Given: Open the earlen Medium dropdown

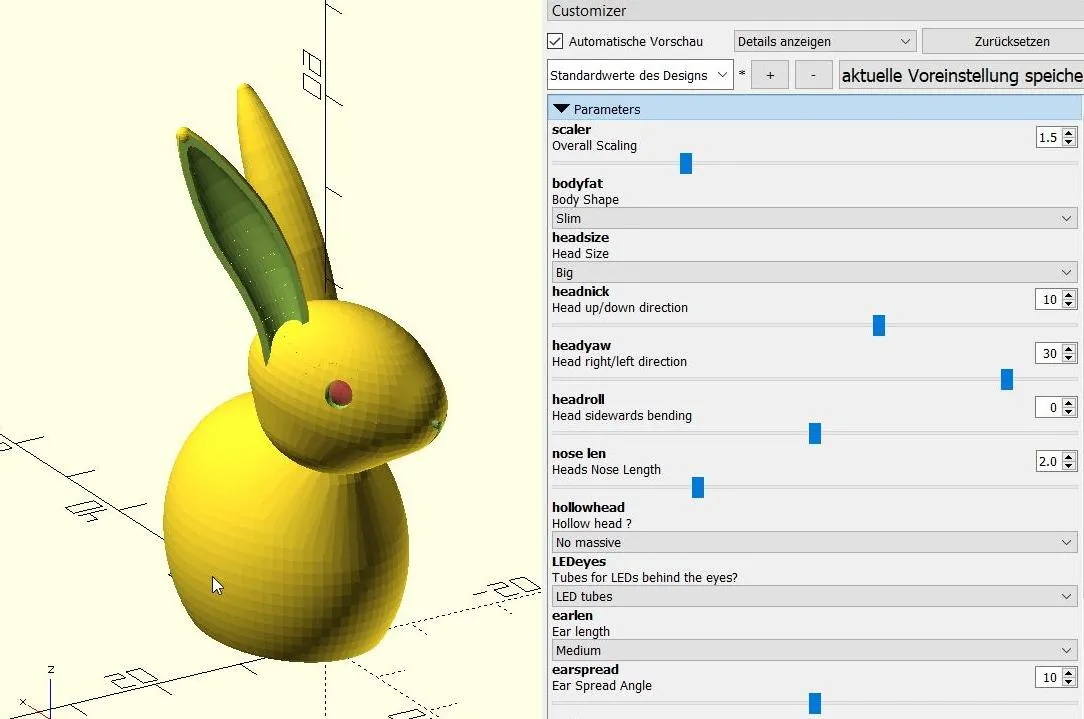Looking at the screenshot, I should pyautogui.click(x=814, y=650).
